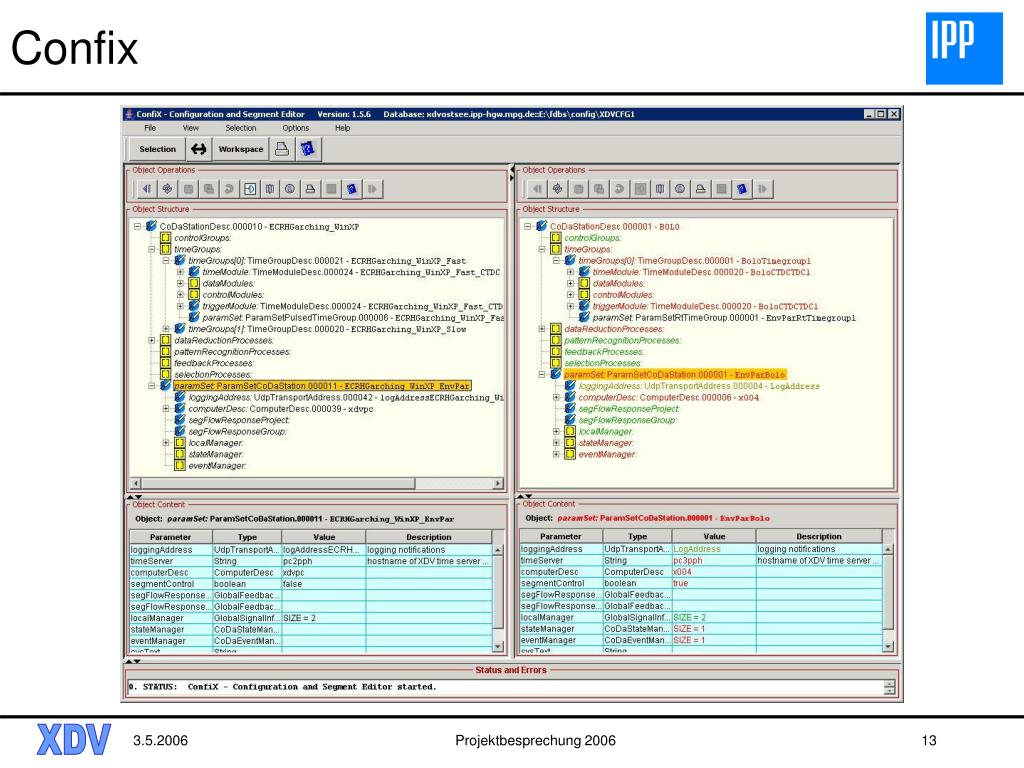Image resolution: width=1024 pixels, height=768 pixels.
Task: Click the copy icon in BOLO Object Operations
Action: point(598,189)
